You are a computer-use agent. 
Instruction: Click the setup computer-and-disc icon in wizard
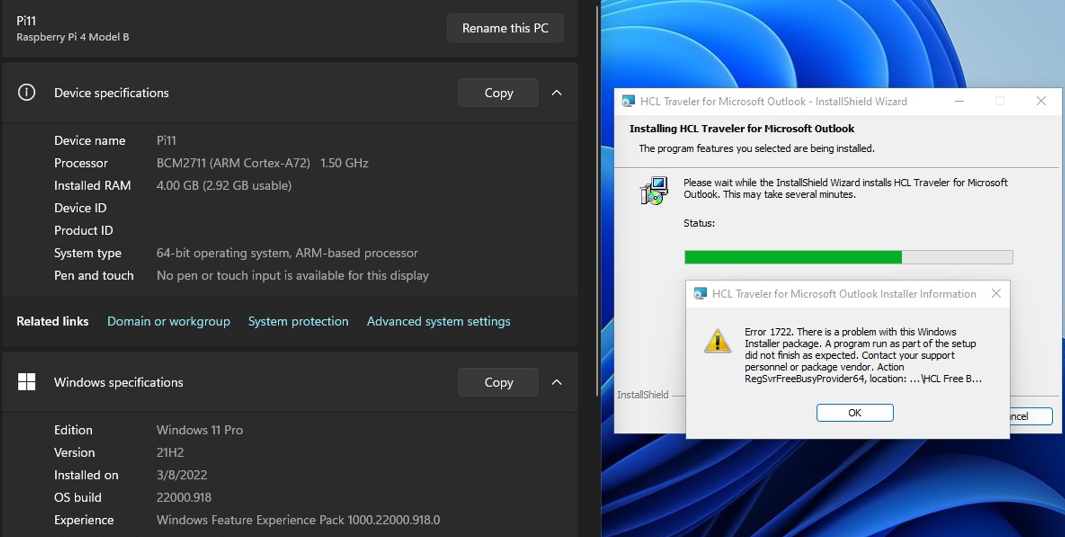click(653, 191)
